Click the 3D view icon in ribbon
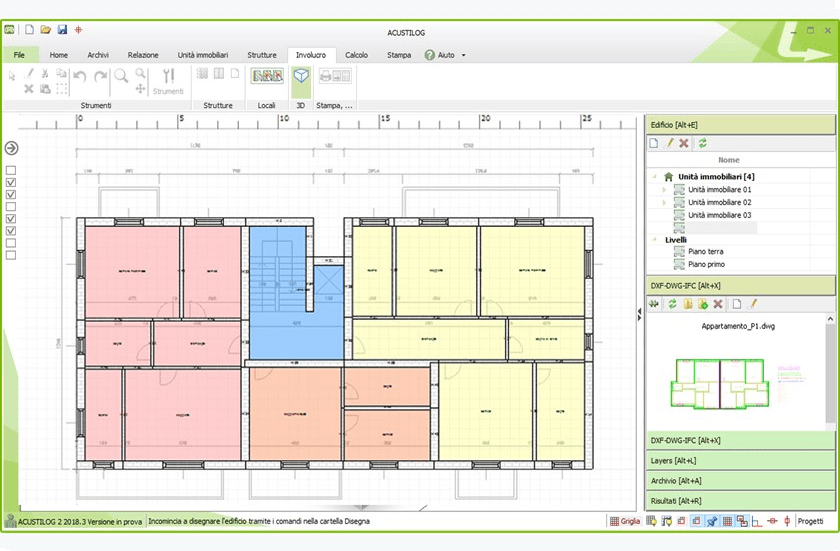The height and width of the screenshot is (551, 840). click(x=300, y=76)
